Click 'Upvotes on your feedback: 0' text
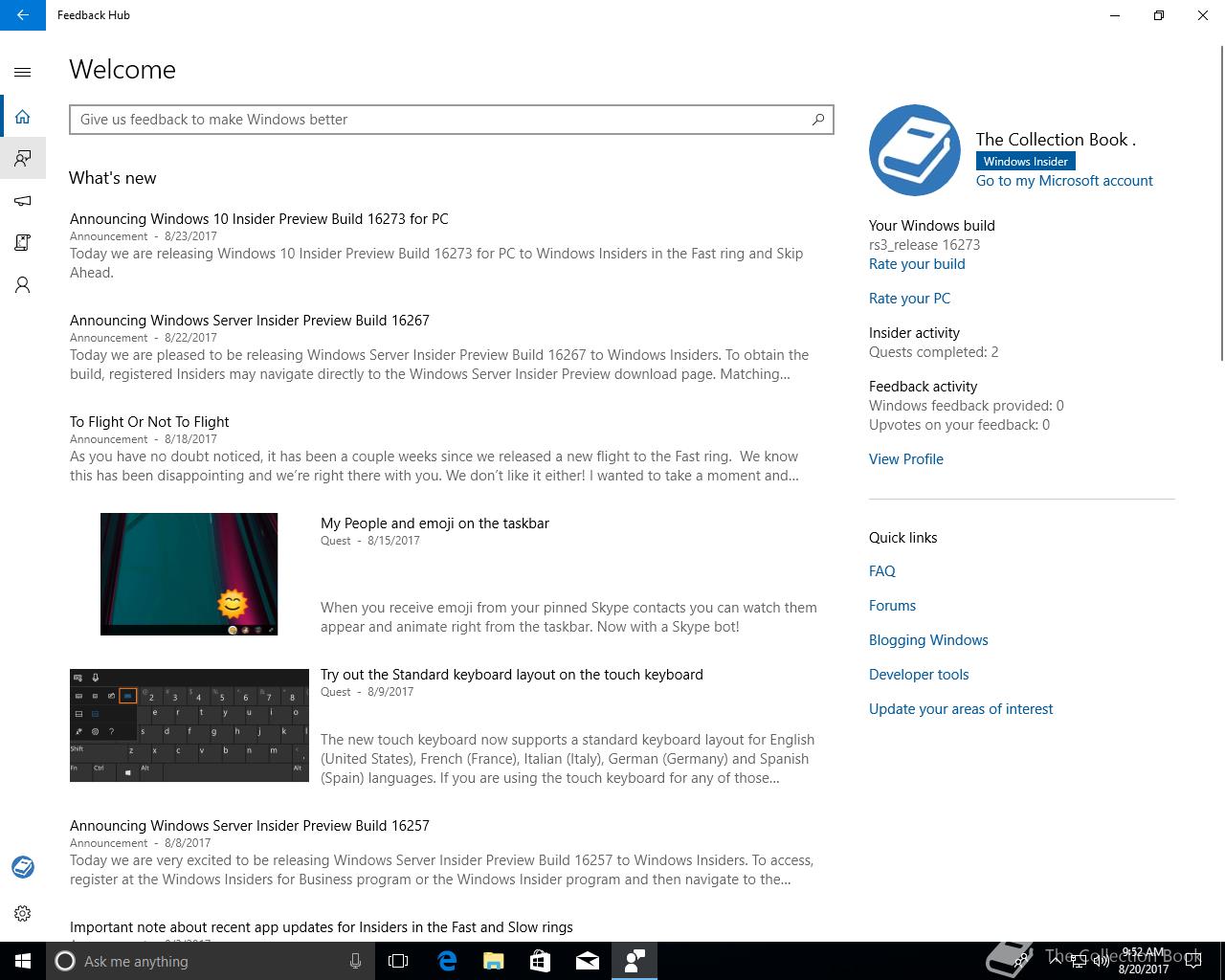 click(x=959, y=425)
